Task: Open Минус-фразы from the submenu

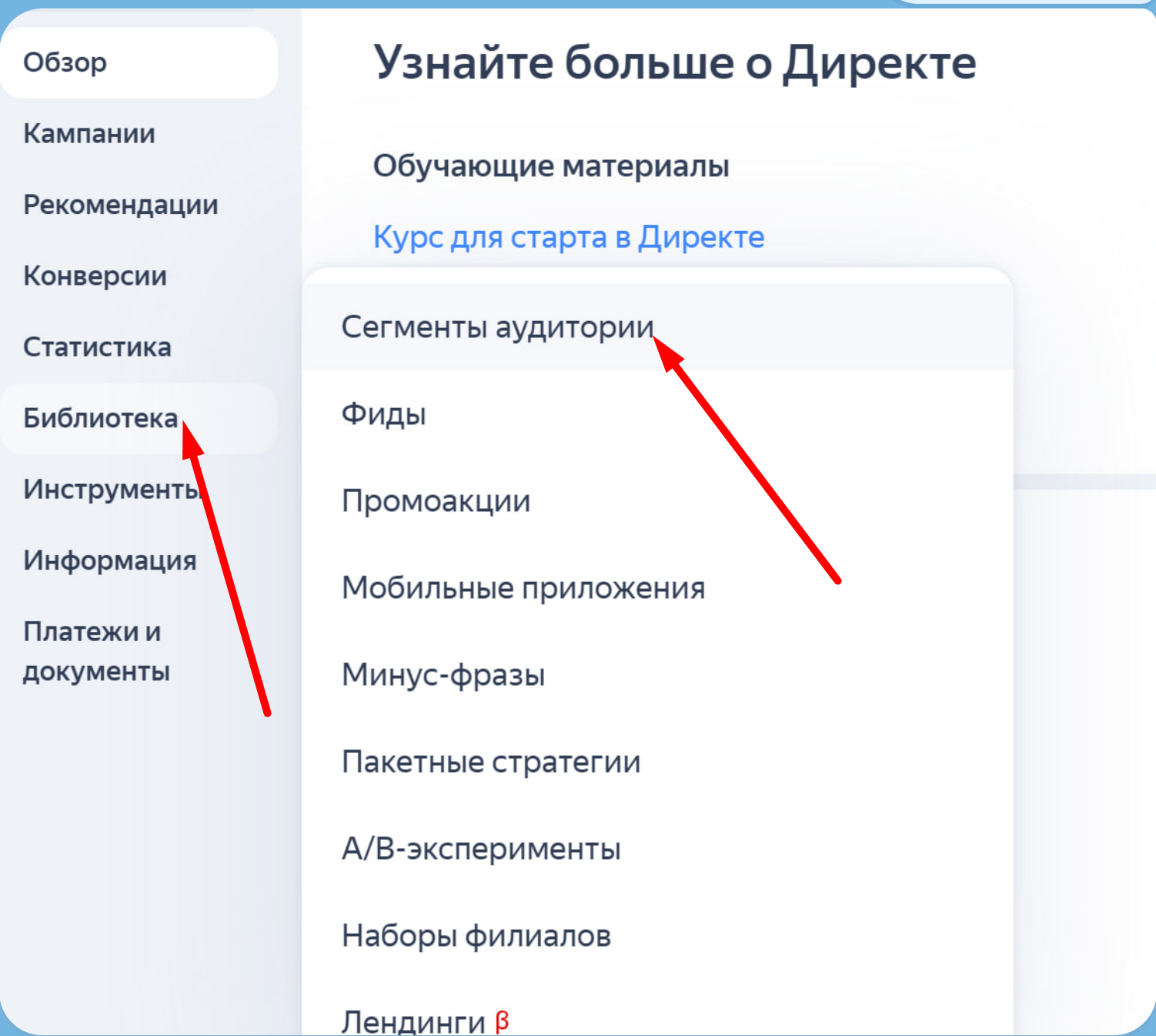Action: point(657,675)
